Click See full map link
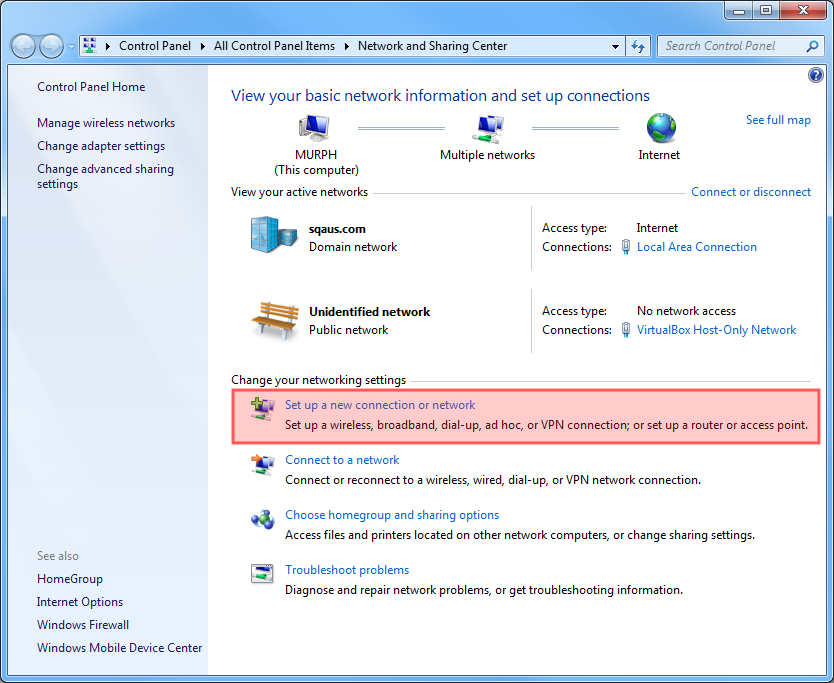This screenshot has height=683, width=834. 778,120
